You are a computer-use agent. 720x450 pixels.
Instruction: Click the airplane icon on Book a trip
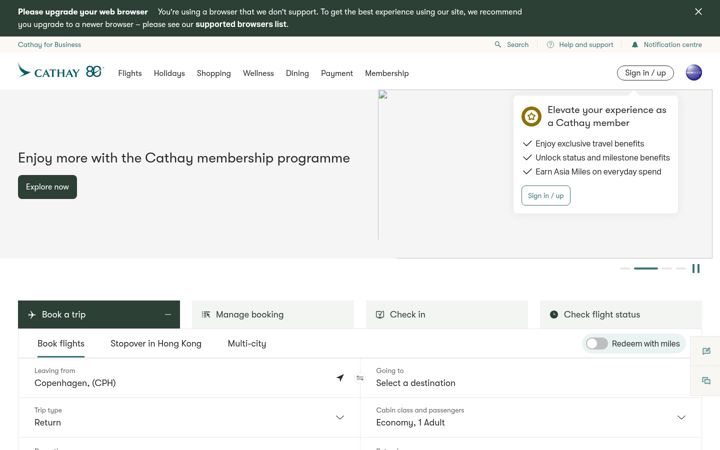(x=32, y=315)
